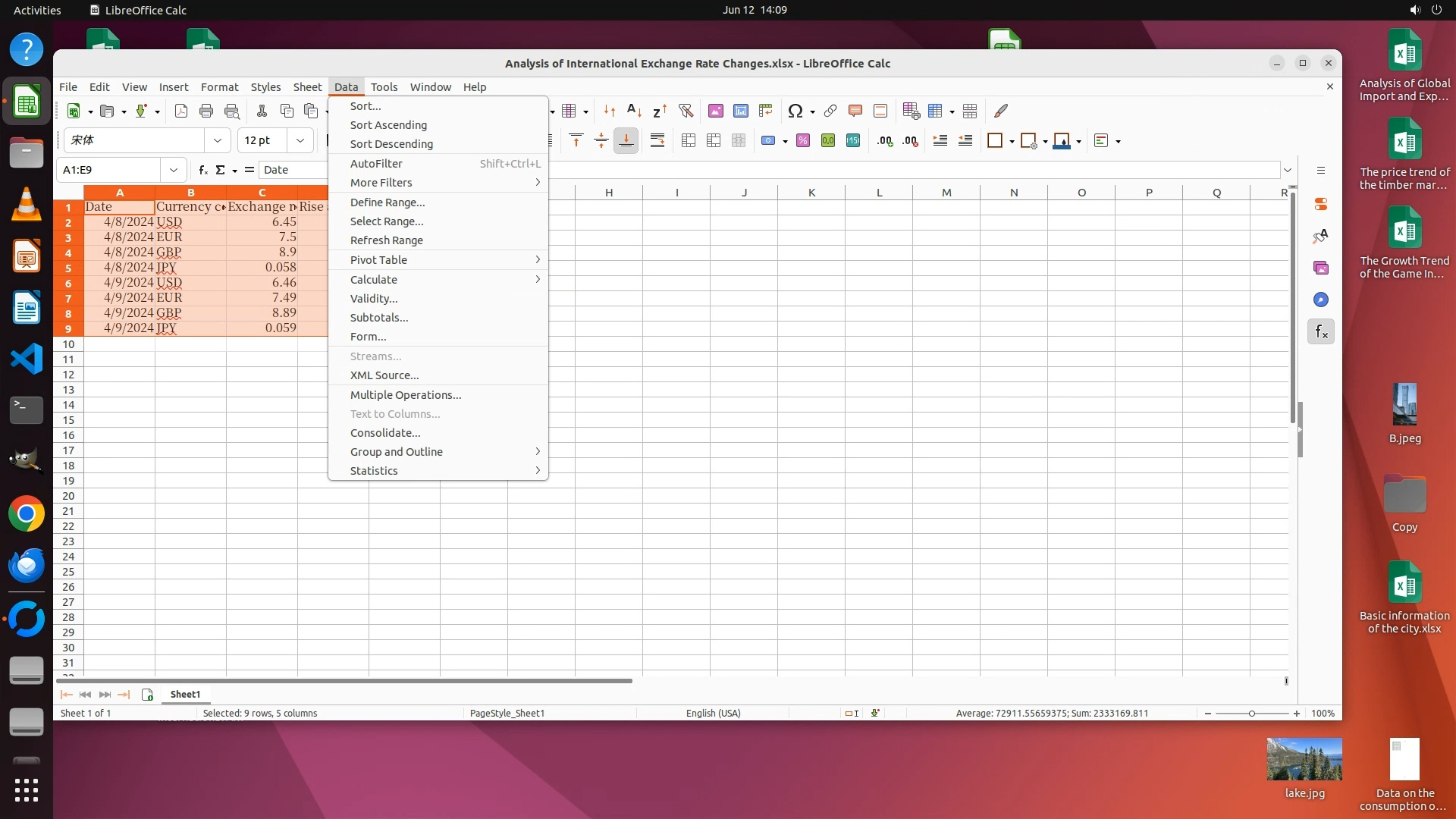Click the Add Decimal Place icon
This screenshot has height=819, width=1456.
(885, 140)
